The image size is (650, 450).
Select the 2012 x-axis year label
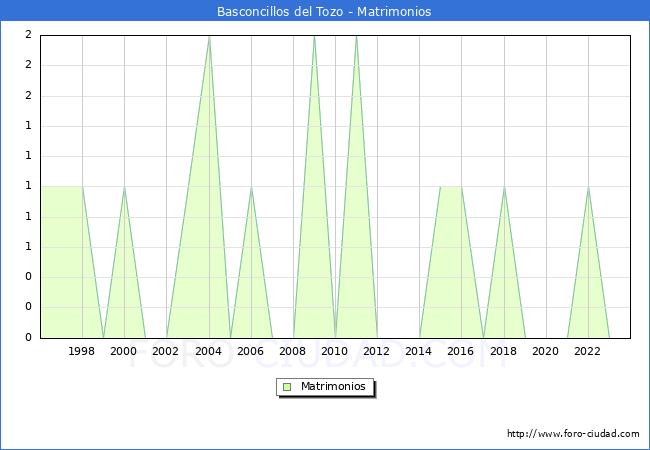pos(377,351)
